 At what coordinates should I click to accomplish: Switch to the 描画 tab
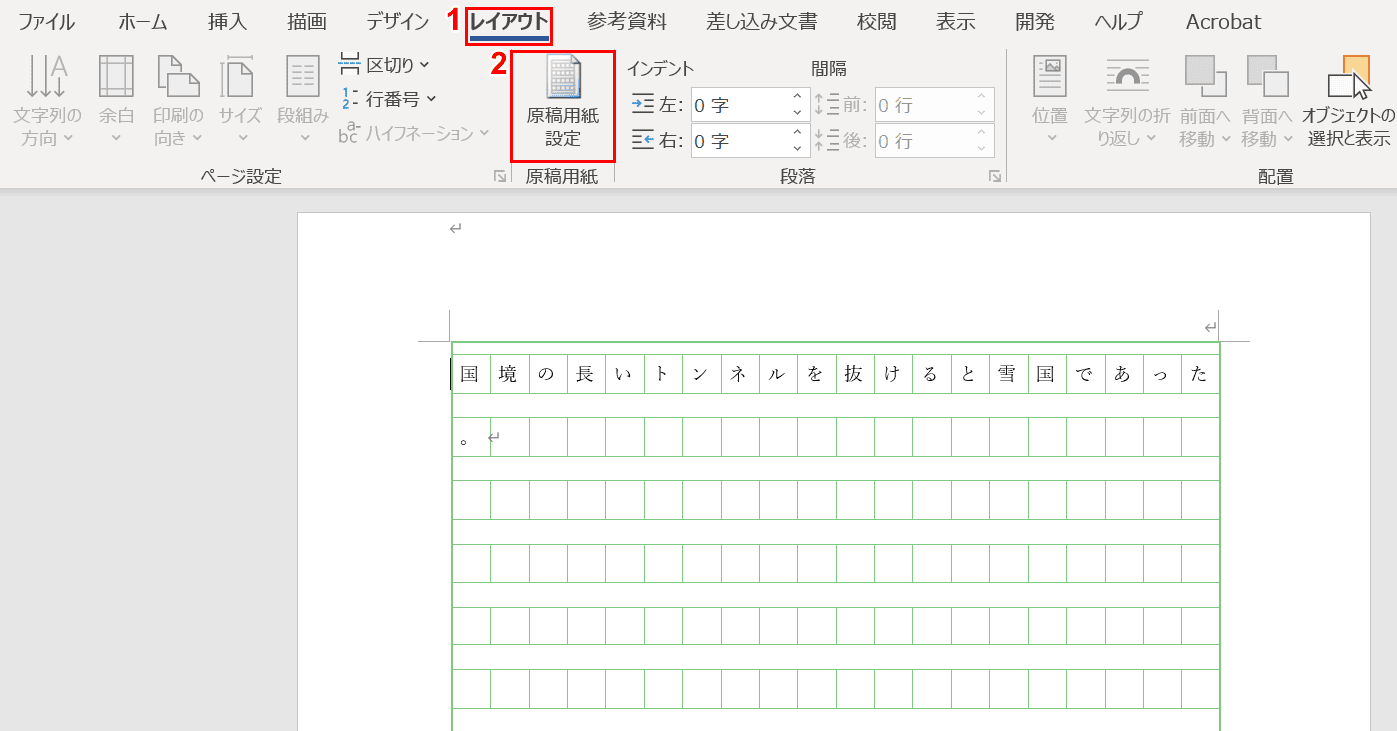(x=307, y=22)
